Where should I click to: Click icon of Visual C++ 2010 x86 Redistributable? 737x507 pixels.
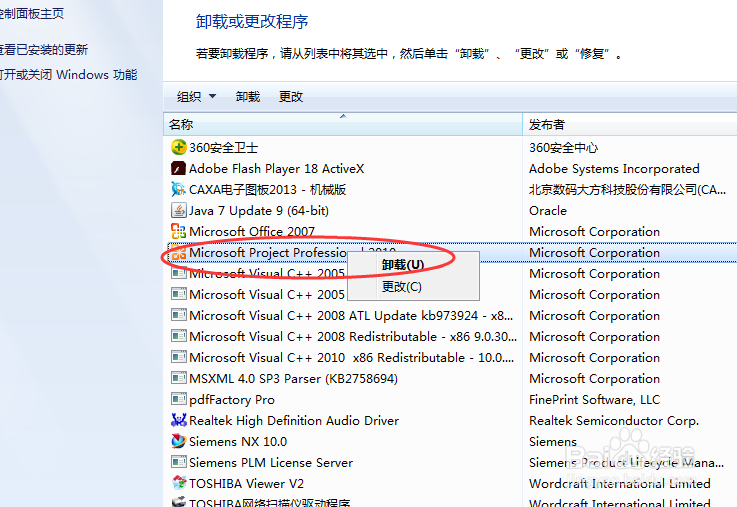point(179,357)
